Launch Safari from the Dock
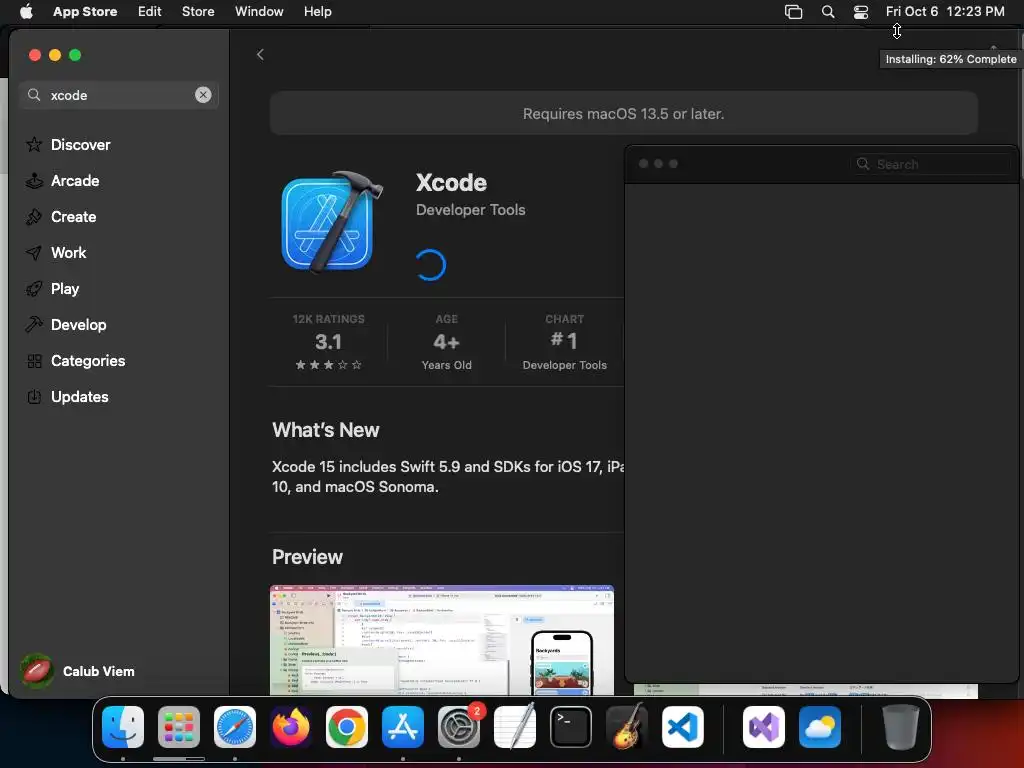 click(x=235, y=727)
